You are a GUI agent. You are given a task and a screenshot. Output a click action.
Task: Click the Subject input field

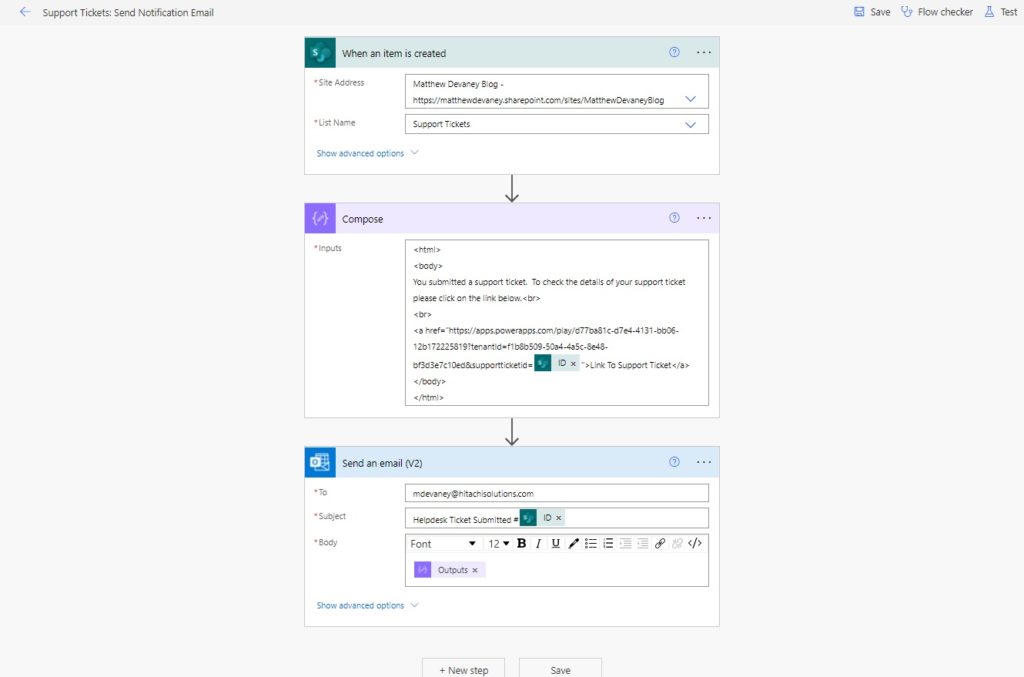pos(556,518)
